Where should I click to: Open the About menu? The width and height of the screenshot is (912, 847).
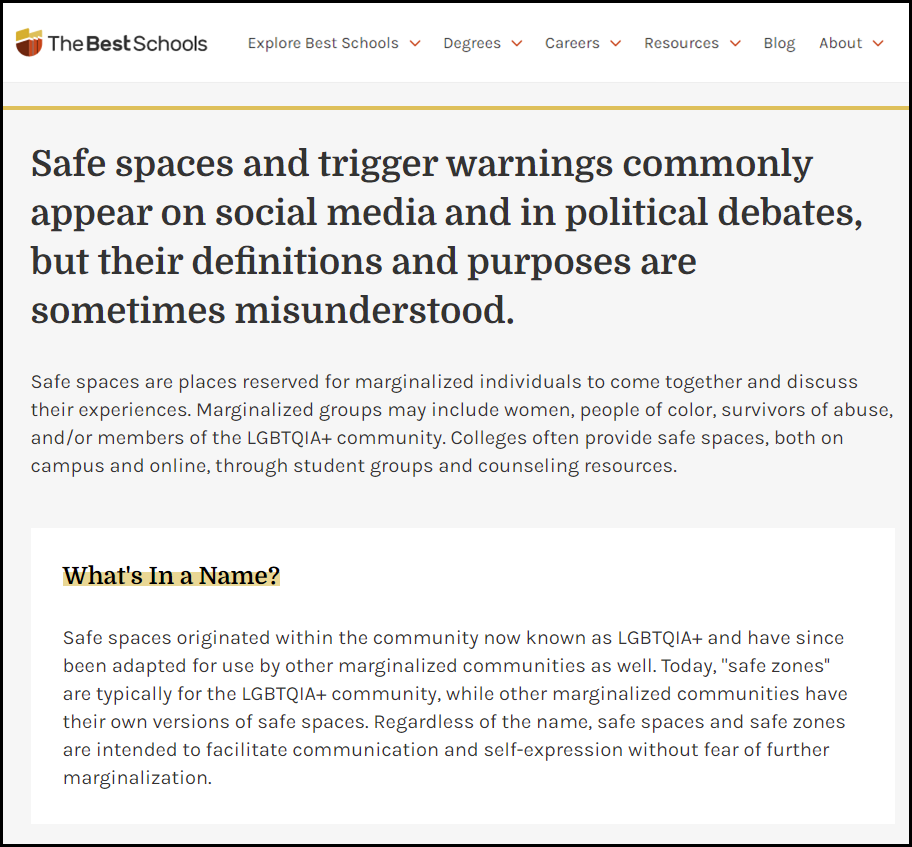840,43
